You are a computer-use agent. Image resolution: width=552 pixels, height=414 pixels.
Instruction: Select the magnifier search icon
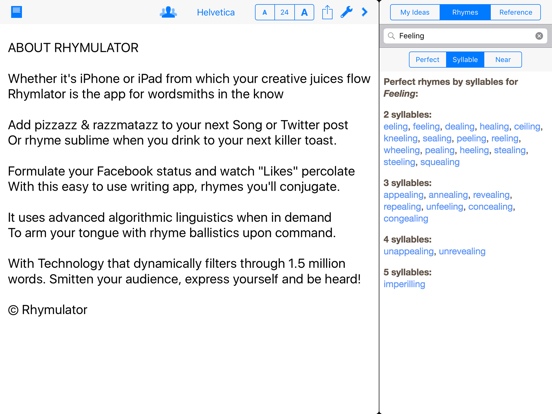coord(391,36)
